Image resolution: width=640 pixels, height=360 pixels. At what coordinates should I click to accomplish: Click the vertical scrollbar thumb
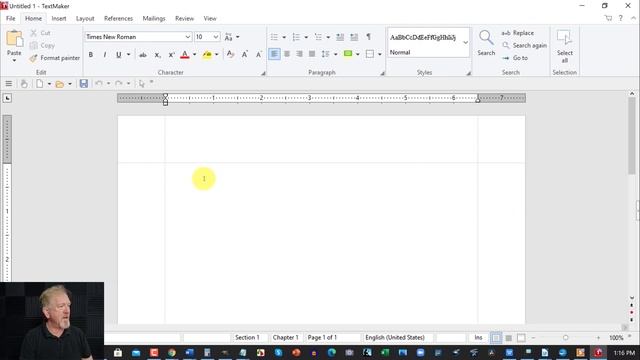pos(632,137)
